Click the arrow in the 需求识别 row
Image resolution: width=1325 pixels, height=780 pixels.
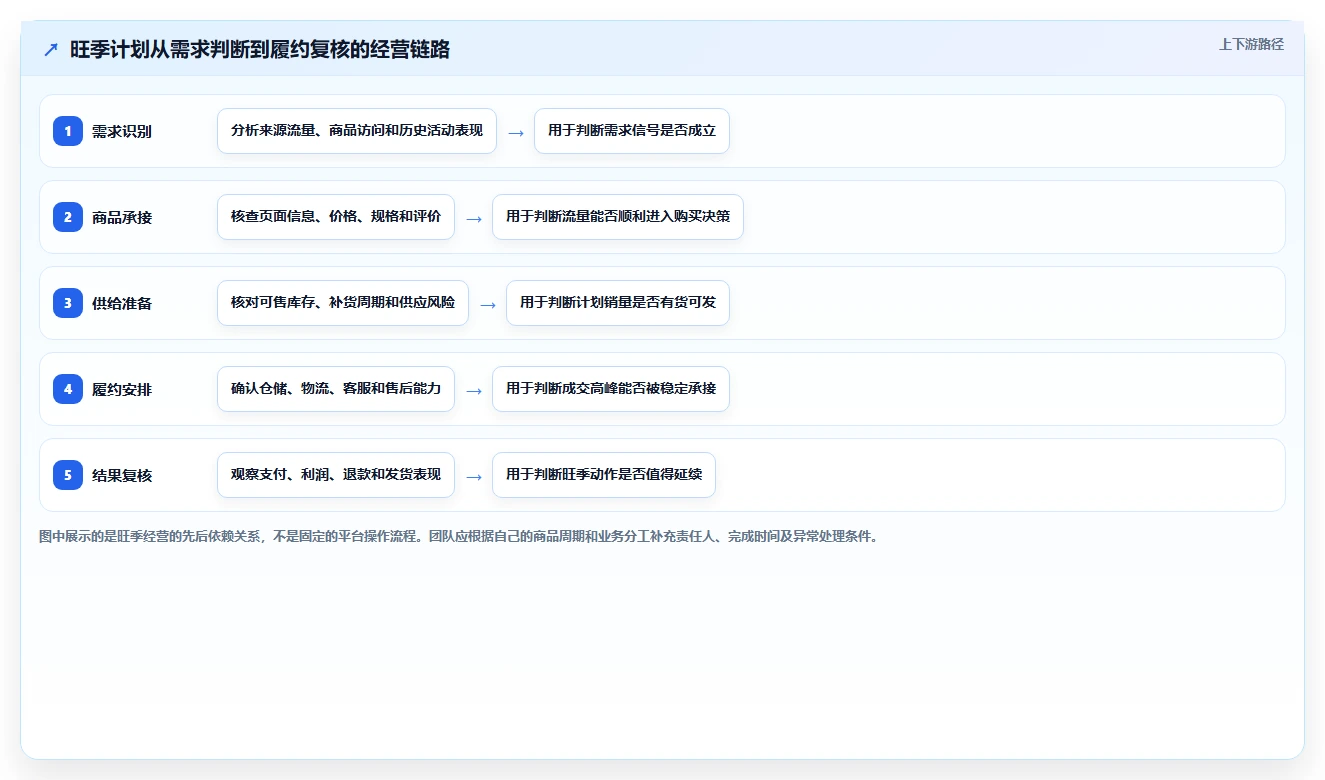tap(516, 132)
